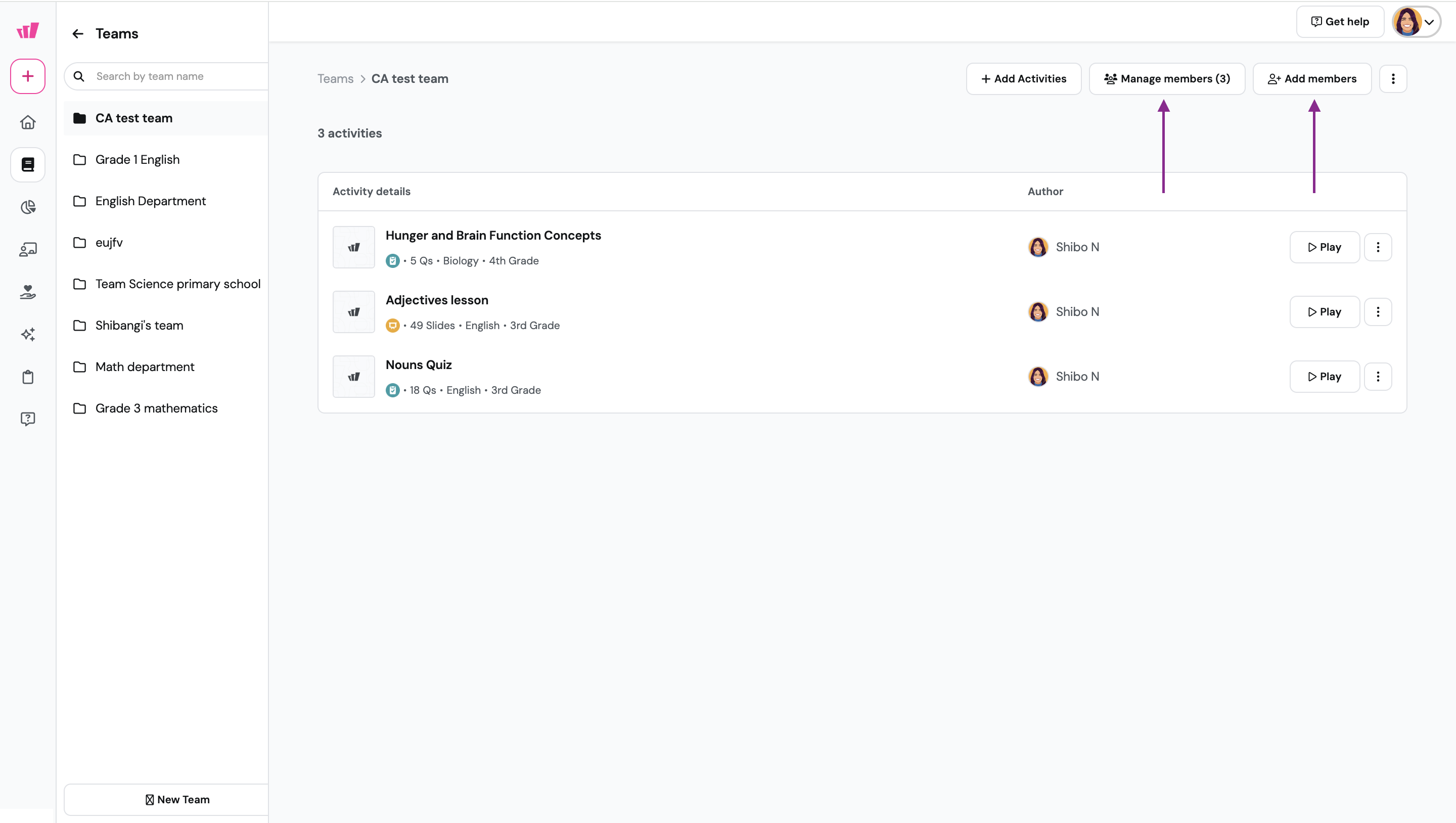
Task: Click the Teams breadcrumb link
Action: pos(335,78)
